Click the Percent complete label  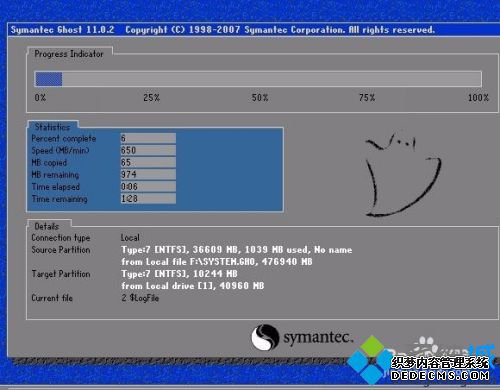[x=64, y=138]
